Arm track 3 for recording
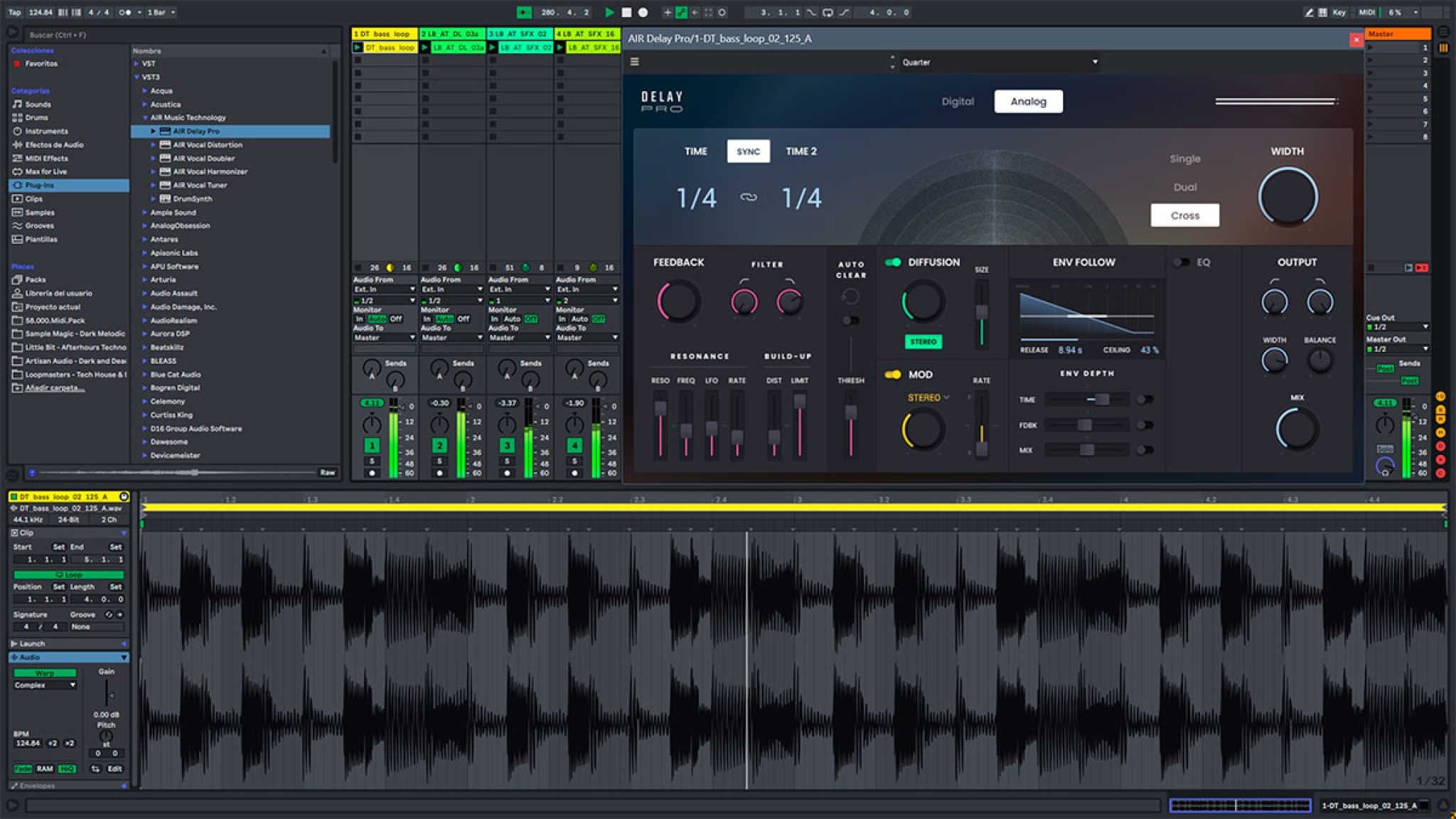Image resolution: width=1456 pixels, height=819 pixels. pyautogui.click(x=507, y=473)
